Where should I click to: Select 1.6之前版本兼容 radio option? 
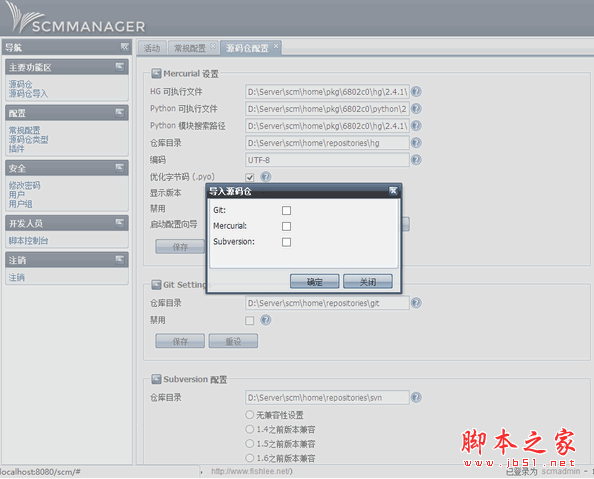pyautogui.click(x=249, y=458)
